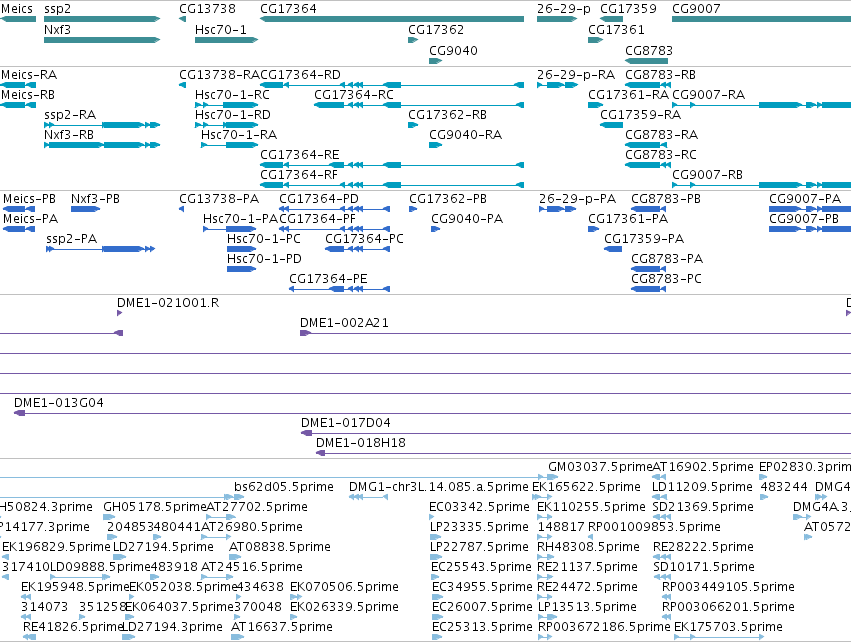
Task: Open EST EC03342.5prime
Action: (479, 507)
